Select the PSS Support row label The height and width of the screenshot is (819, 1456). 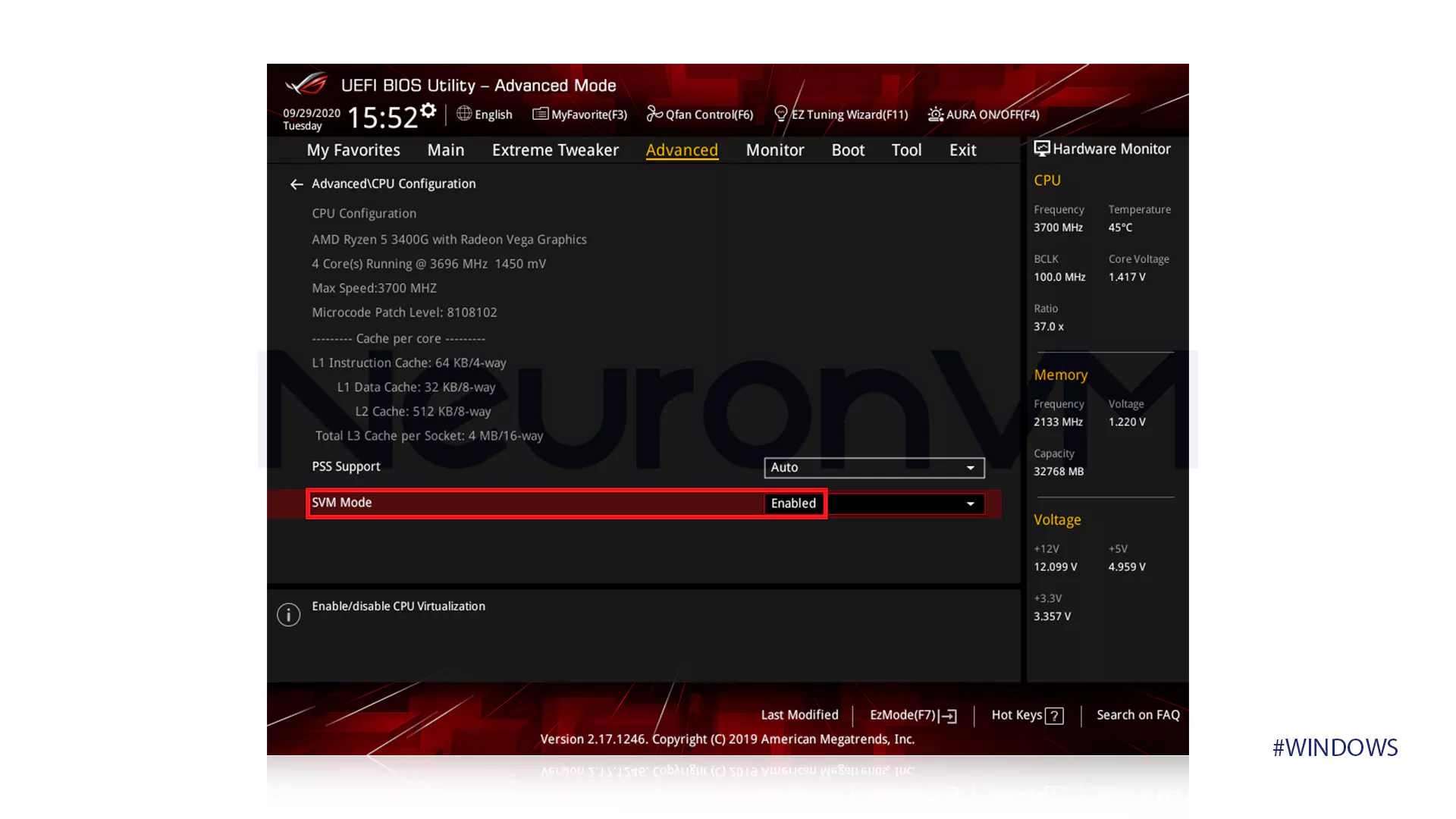tap(346, 466)
